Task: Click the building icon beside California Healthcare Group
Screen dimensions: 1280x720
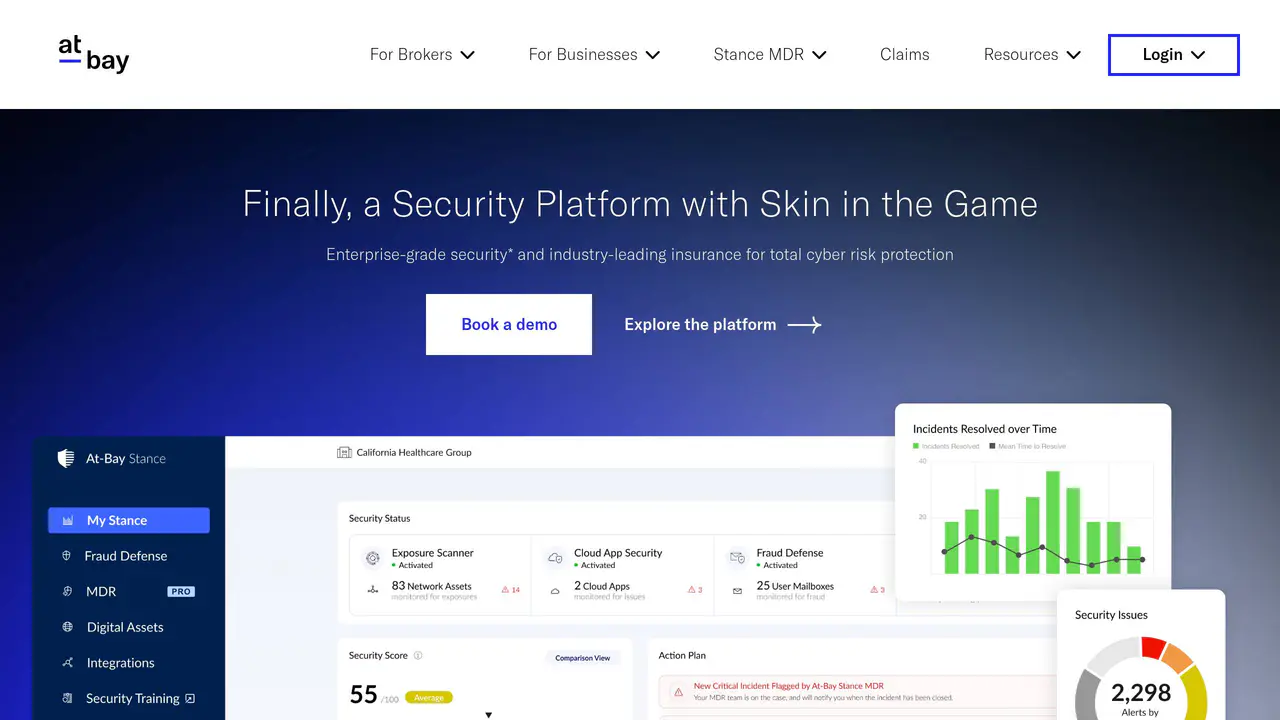Action: 345,452
